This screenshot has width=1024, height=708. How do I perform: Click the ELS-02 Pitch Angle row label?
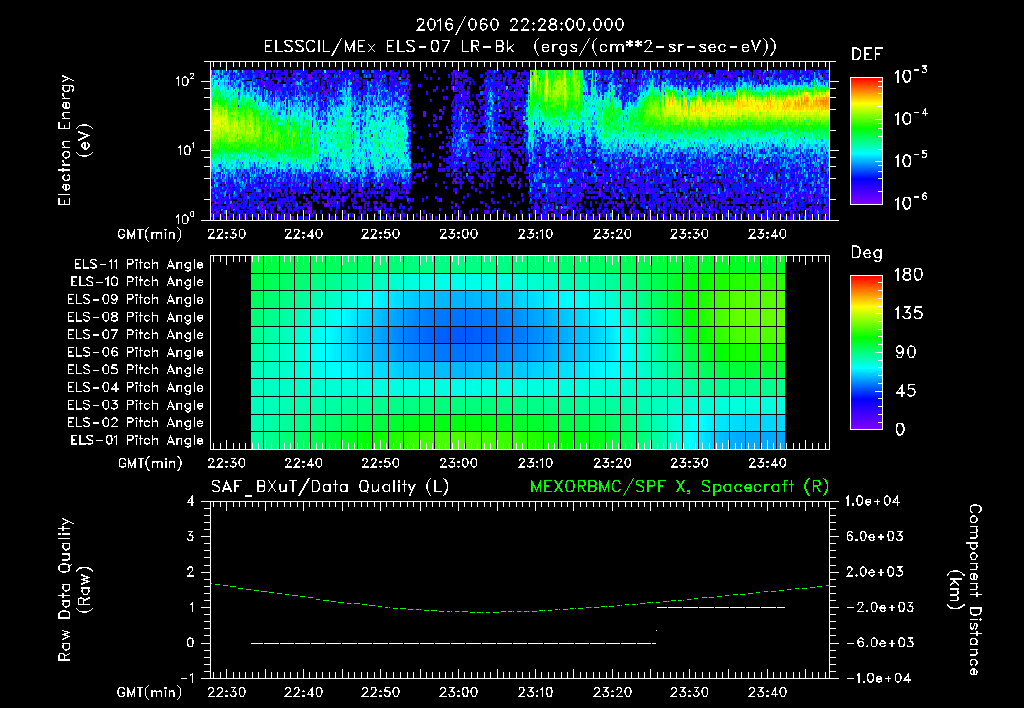136,423
